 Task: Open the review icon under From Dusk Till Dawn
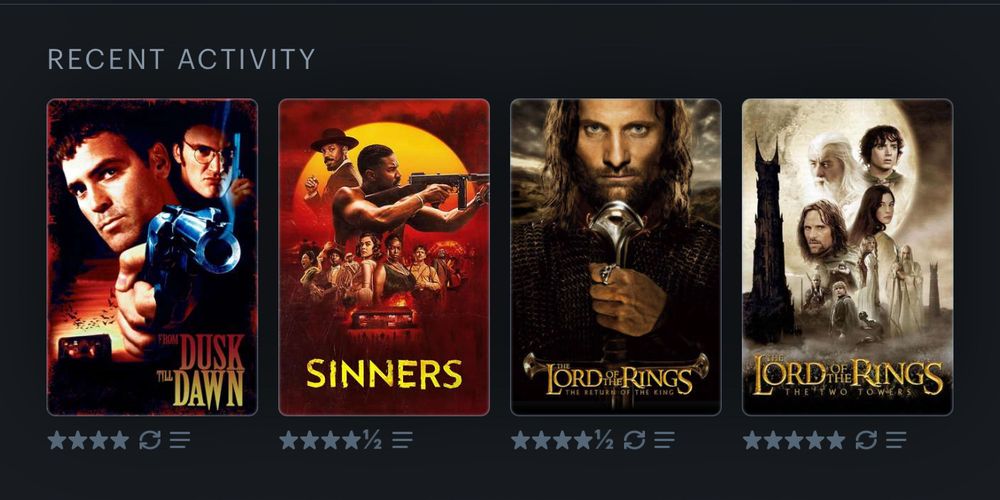180,440
